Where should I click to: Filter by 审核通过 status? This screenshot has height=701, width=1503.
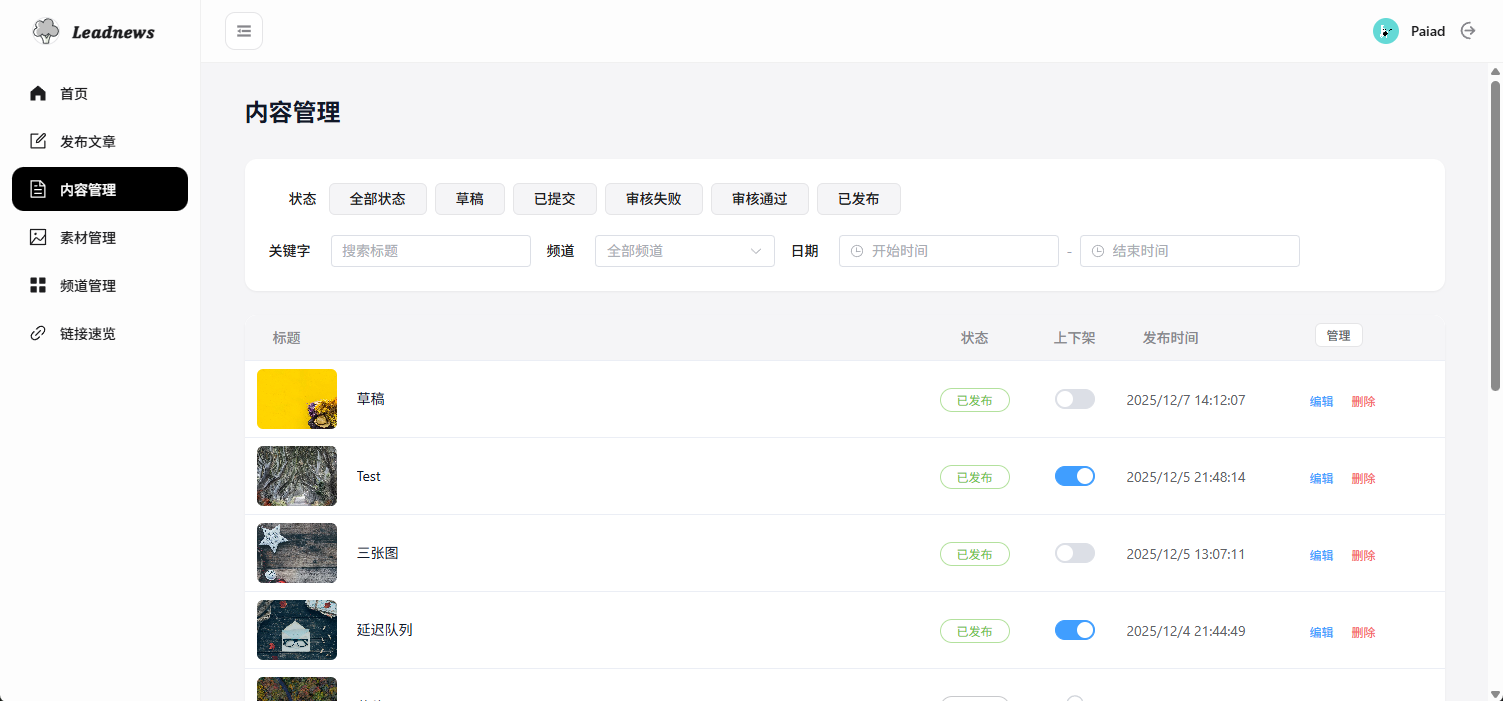pyautogui.click(x=760, y=199)
